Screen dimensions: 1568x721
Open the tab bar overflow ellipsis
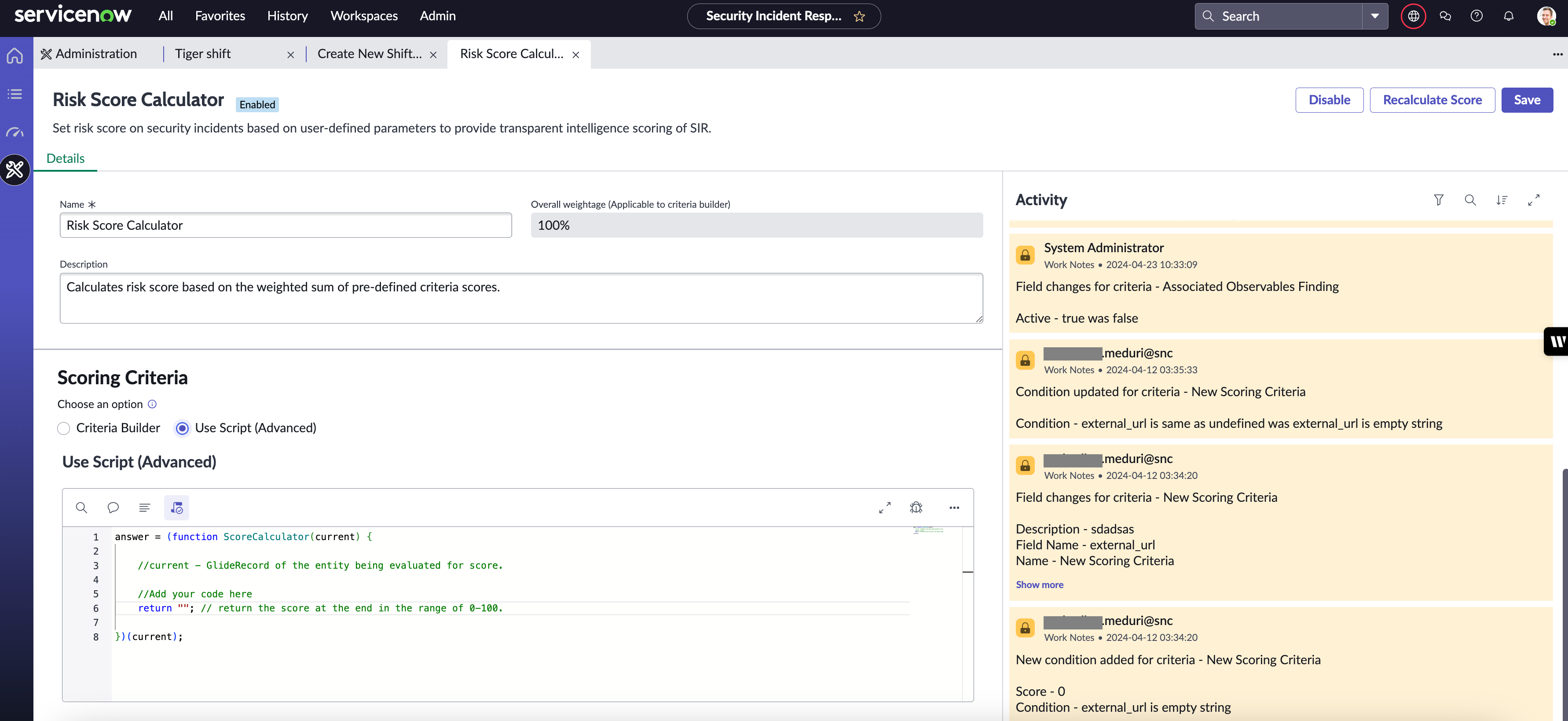coord(1557,54)
